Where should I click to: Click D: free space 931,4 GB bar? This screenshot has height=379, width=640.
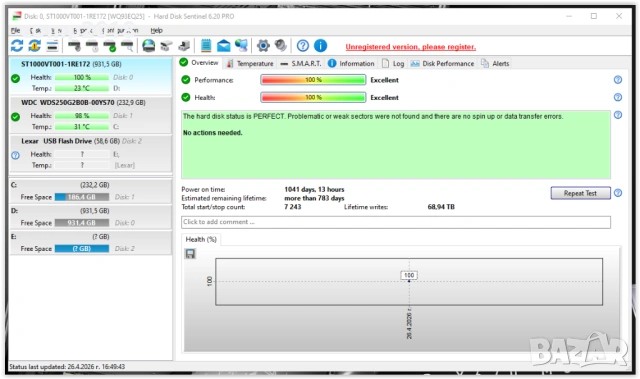[82, 223]
